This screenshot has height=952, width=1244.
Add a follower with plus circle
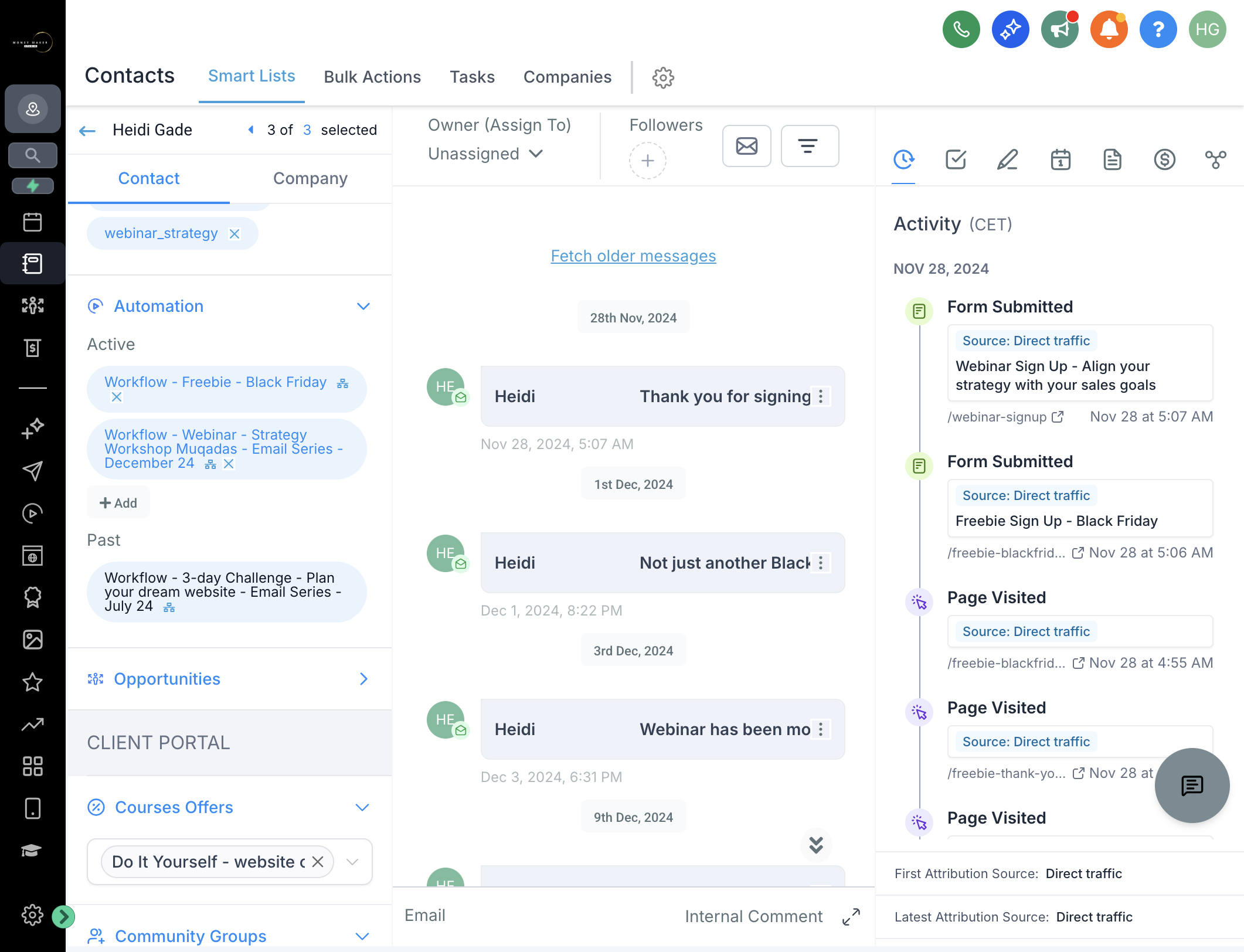pyautogui.click(x=647, y=161)
